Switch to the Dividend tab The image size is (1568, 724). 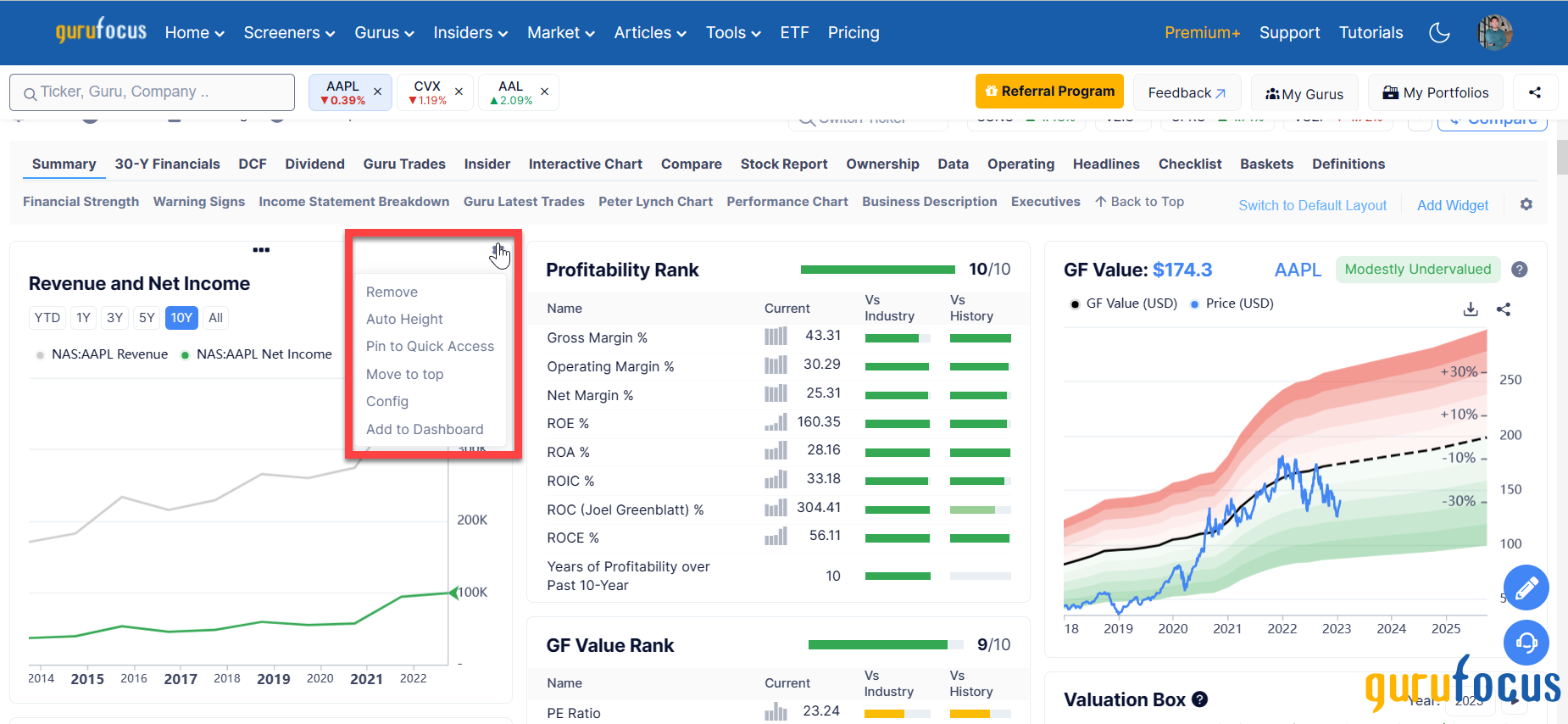click(x=314, y=164)
